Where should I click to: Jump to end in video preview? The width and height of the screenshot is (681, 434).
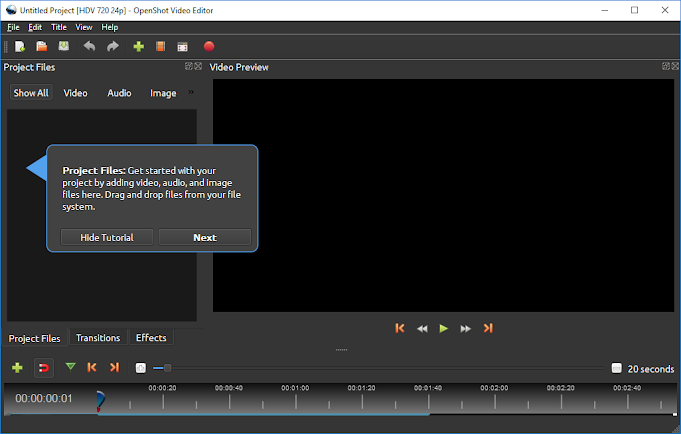tap(488, 328)
